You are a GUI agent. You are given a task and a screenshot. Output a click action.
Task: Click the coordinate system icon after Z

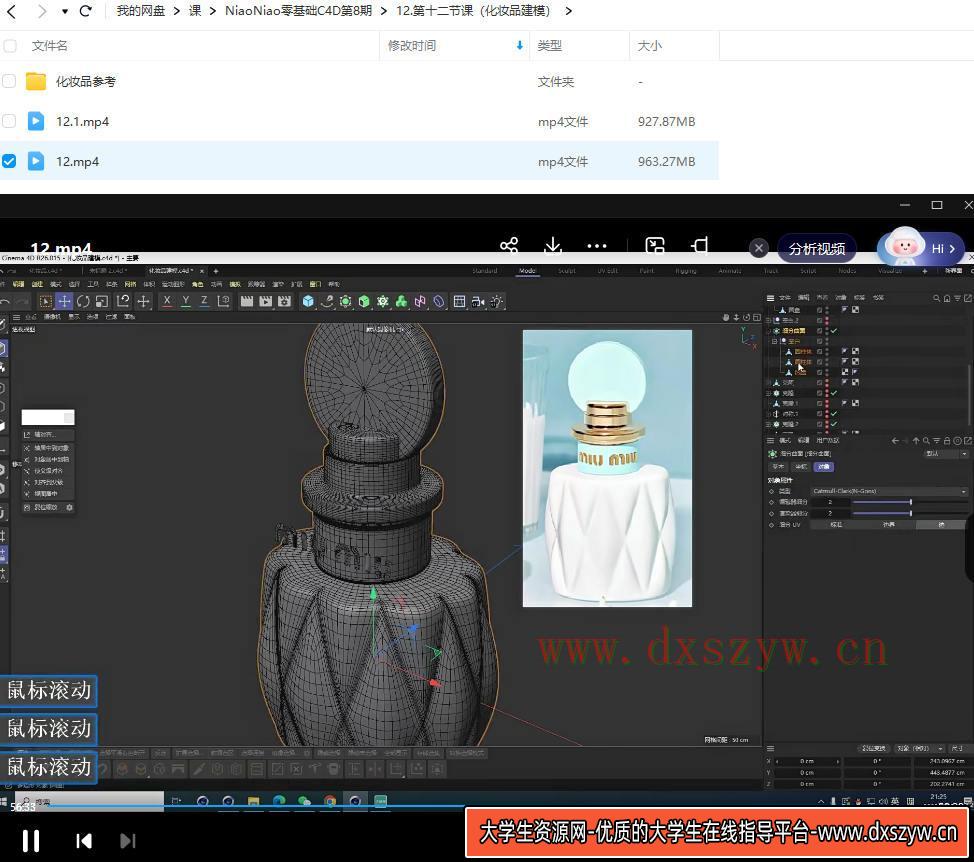point(224,302)
